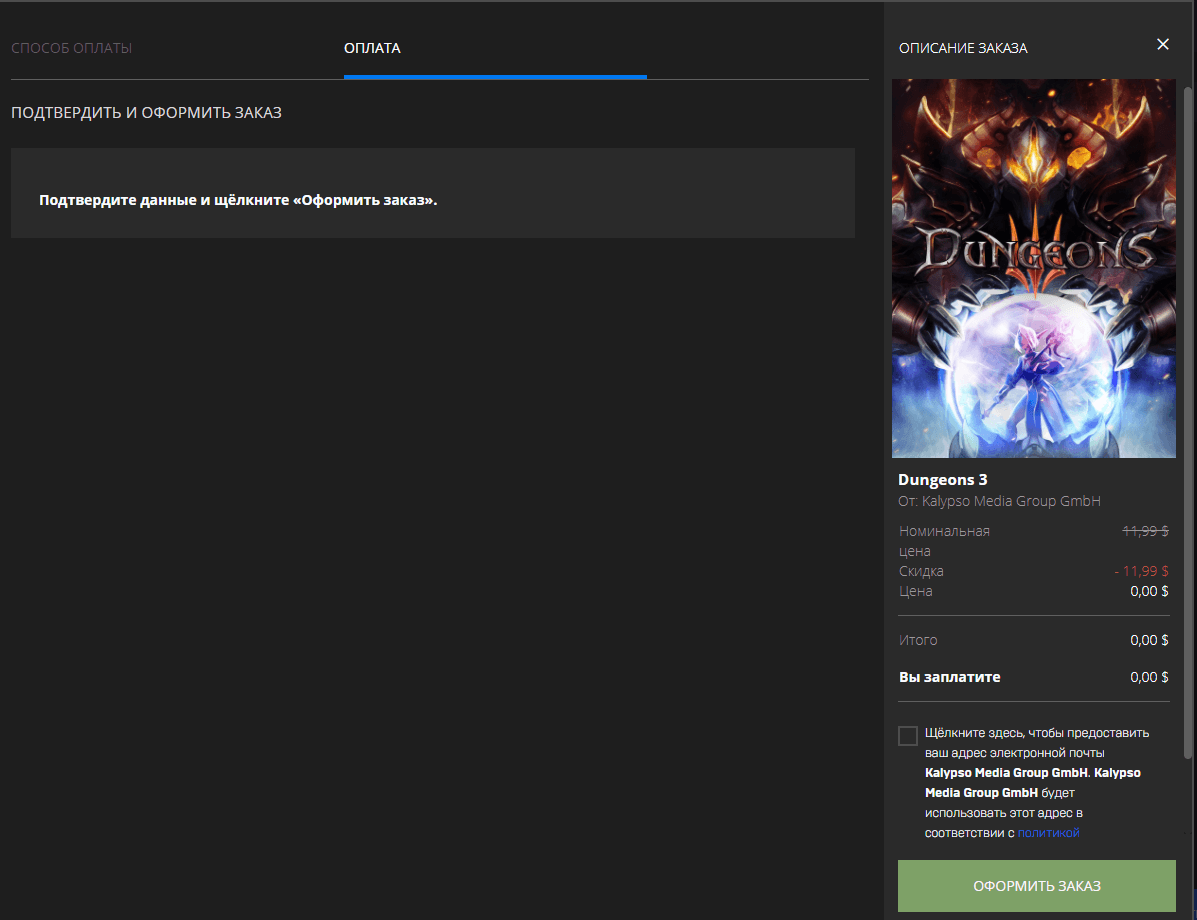
Task: Click the ОФОРМИТЬ ЗАКАЗ button
Action: click(1037, 885)
